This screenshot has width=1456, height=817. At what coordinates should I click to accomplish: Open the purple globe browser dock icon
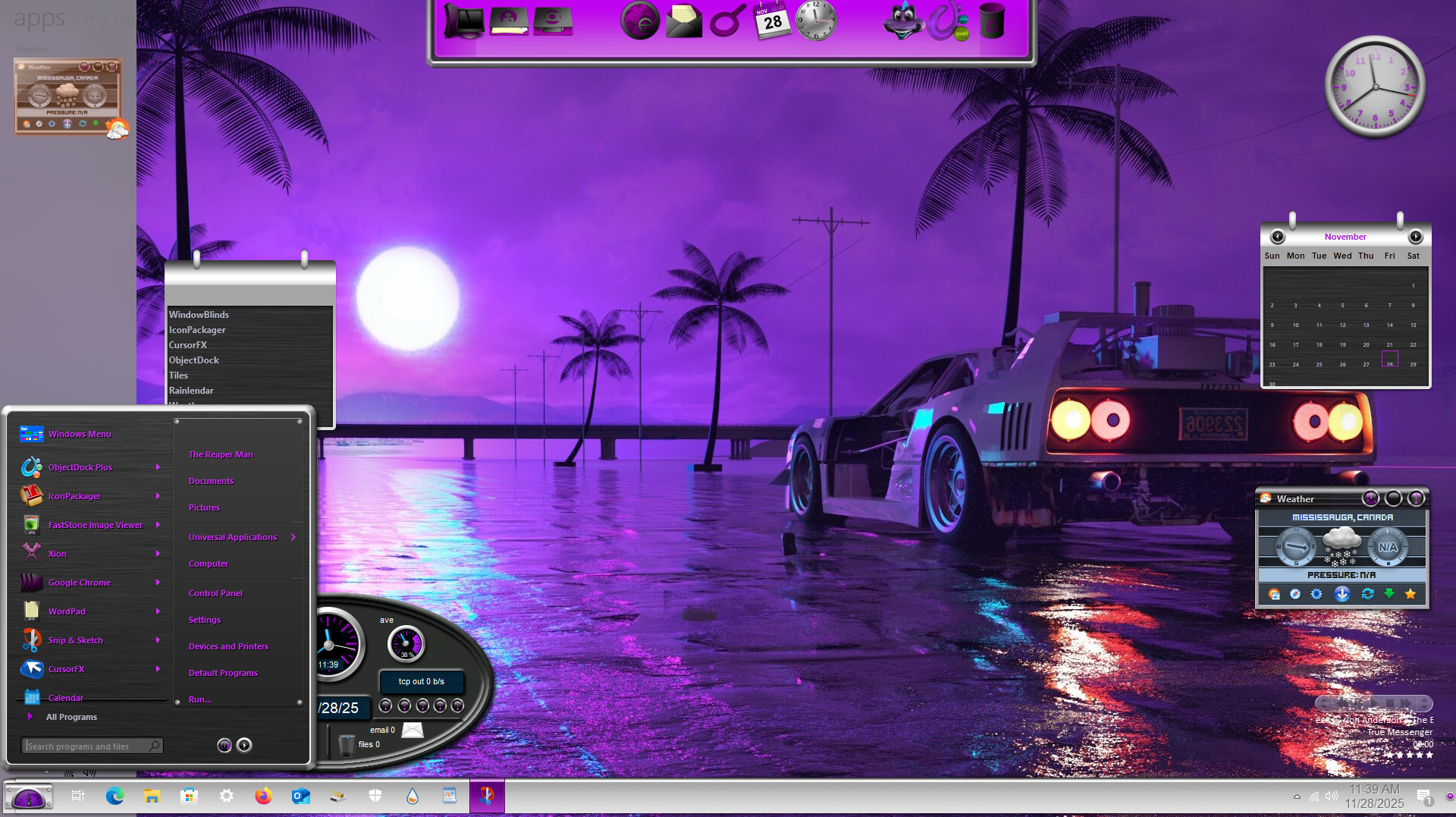[639, 20]
